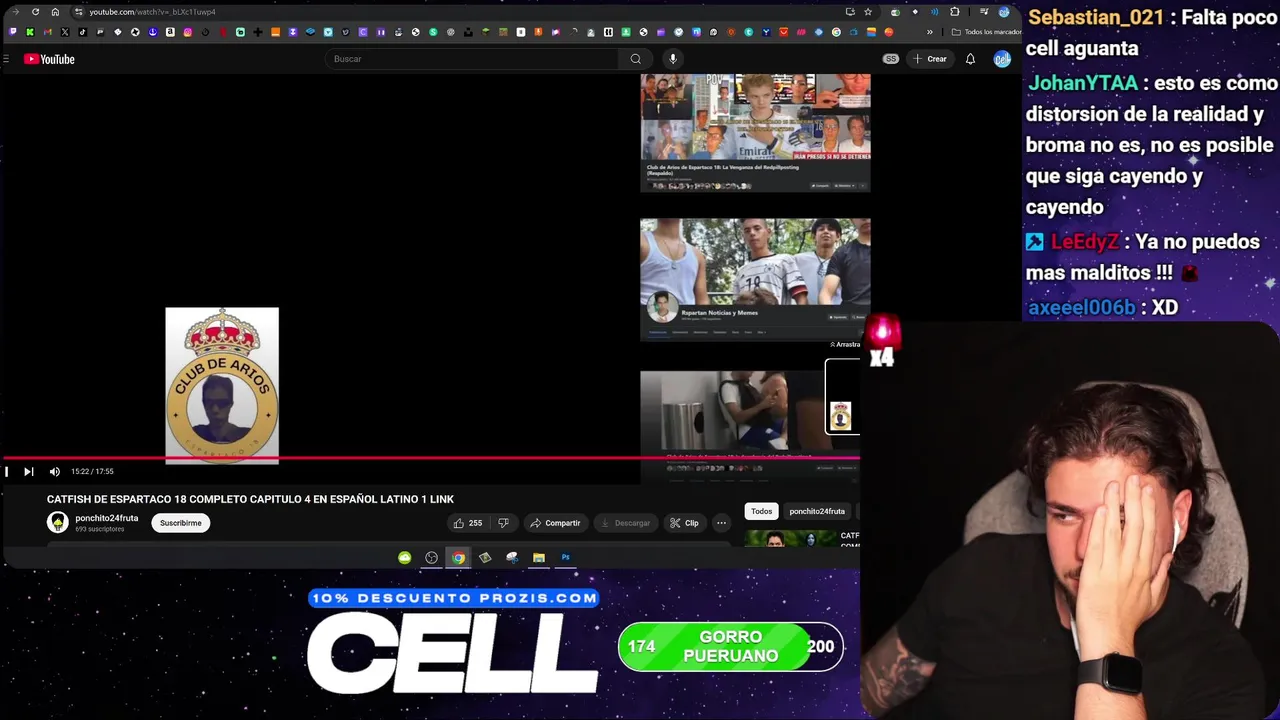1280x720 pixels.
Task: Bookmark this page with the star
Action: pyautogui.click(x=868, y=12)
